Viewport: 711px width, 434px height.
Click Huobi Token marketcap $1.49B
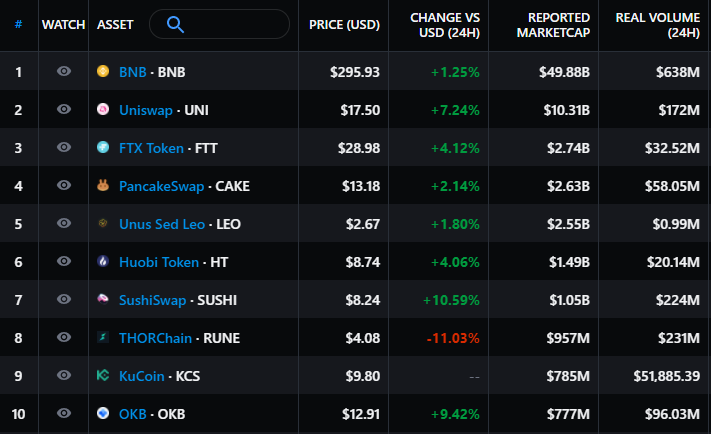point(570,262)
